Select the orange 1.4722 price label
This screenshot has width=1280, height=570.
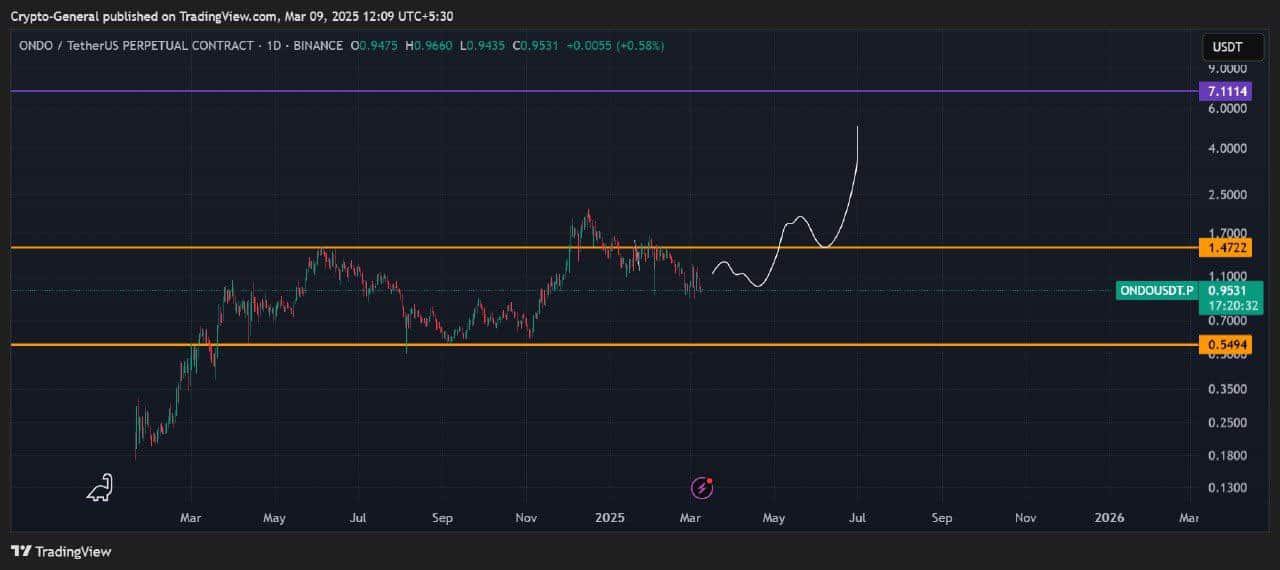tap(1227, 247)
